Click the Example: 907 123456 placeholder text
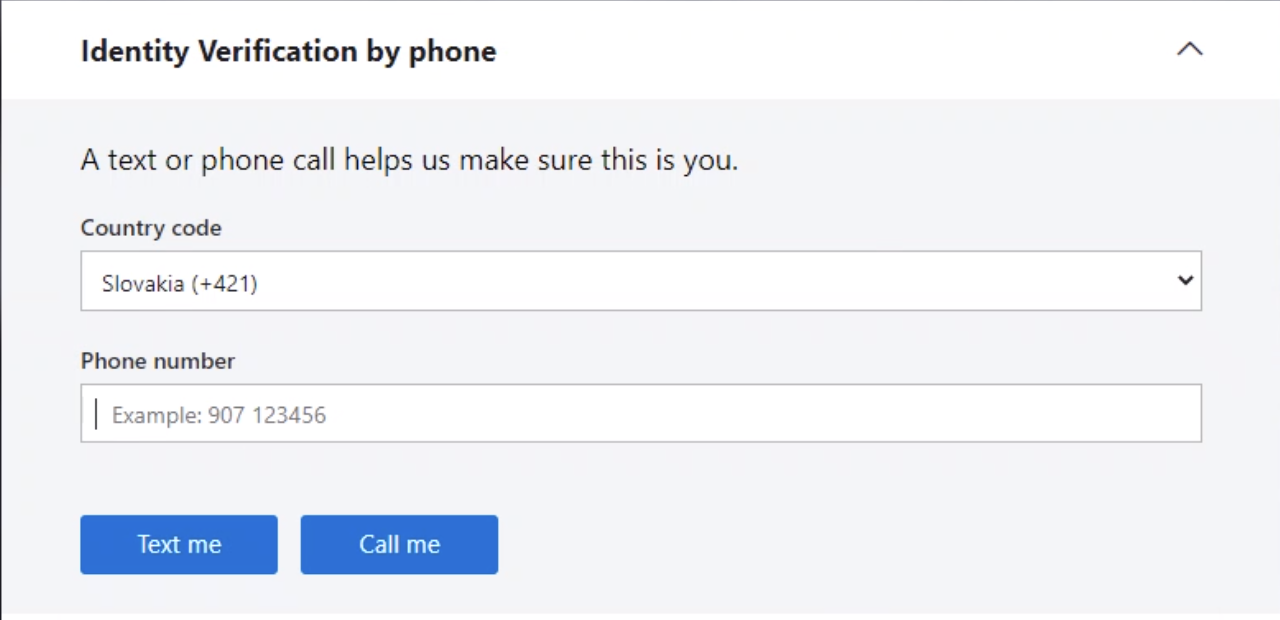Image resolution: width=1280 pixels, height=620 pixels. (218, 415)
